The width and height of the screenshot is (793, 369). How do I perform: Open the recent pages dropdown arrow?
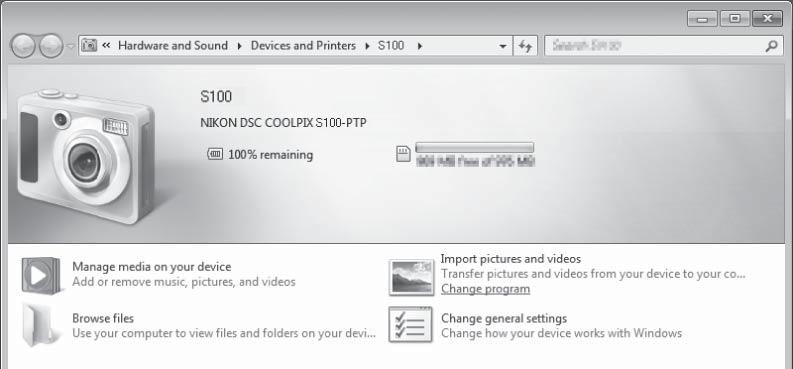tap(70, 46)
